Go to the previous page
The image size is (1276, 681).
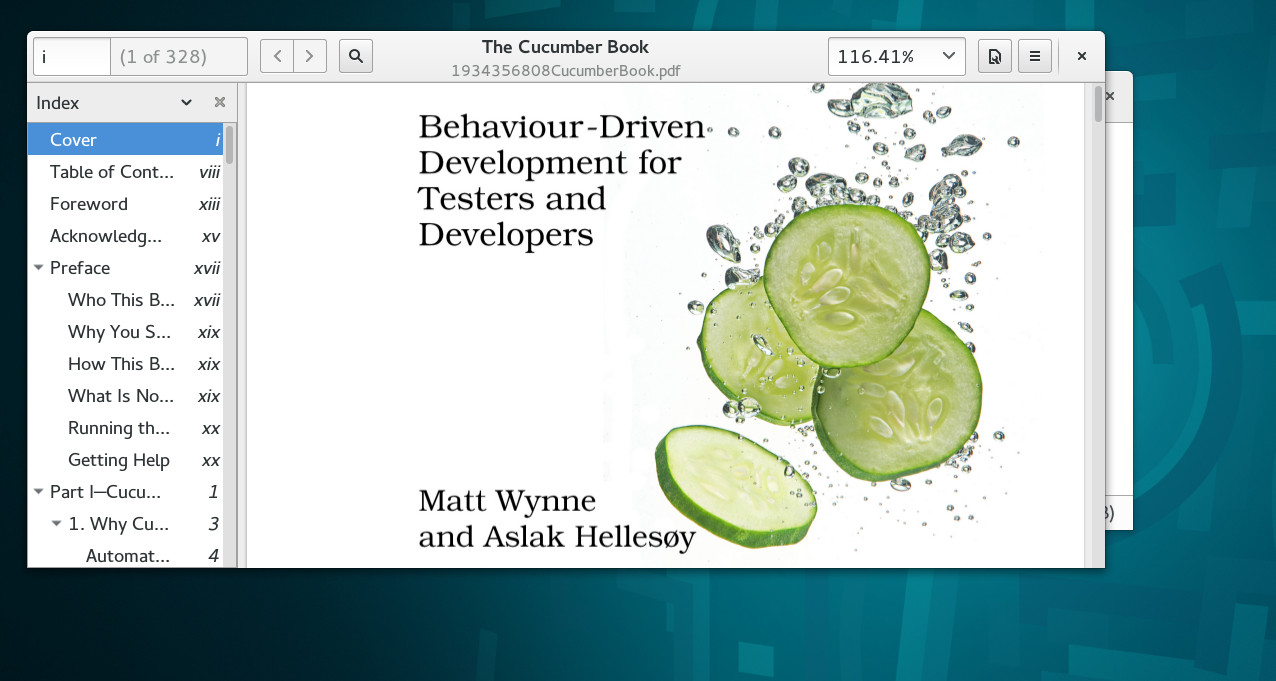click(x=277, y=56)
